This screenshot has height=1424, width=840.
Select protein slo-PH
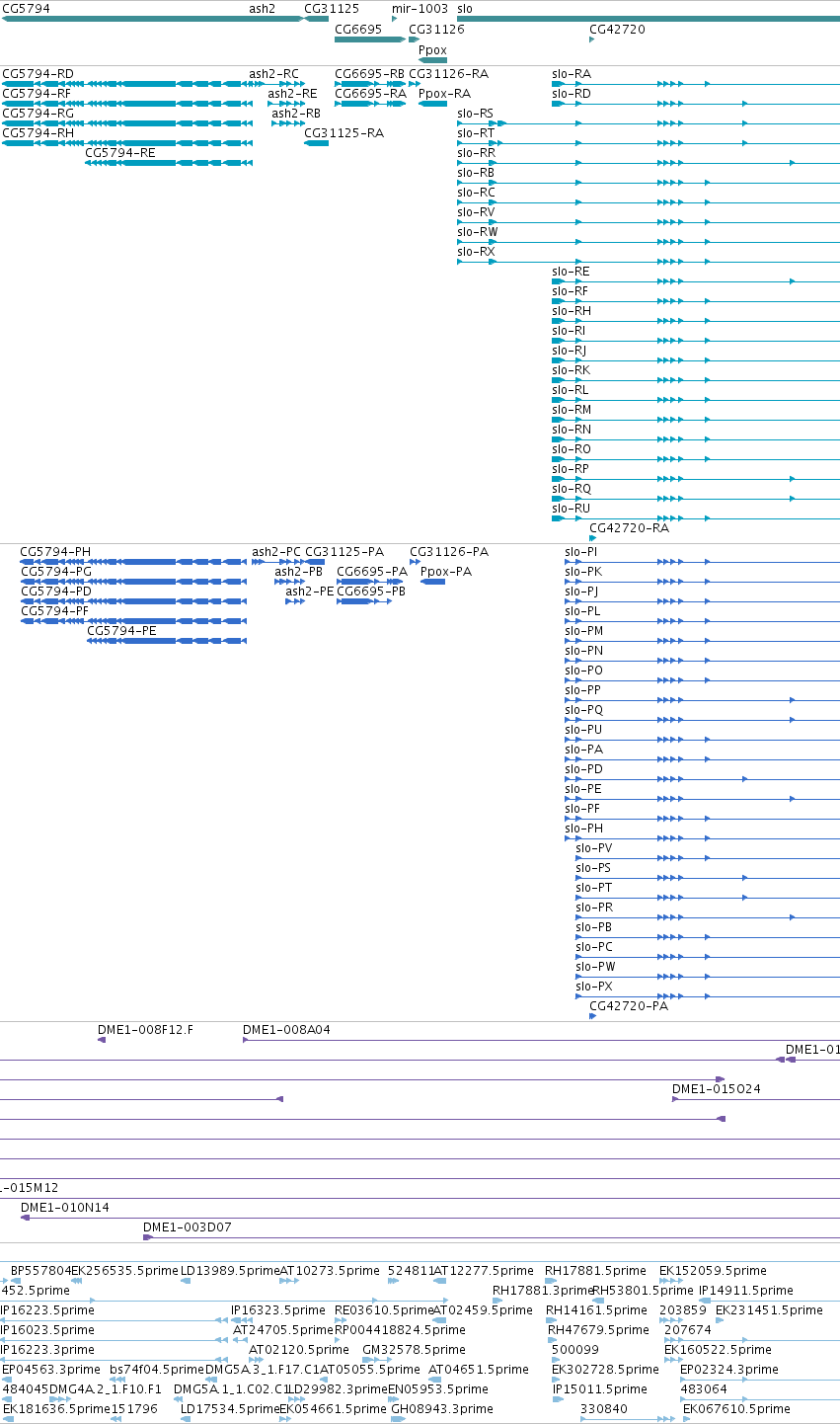click(x=583, y=829)
